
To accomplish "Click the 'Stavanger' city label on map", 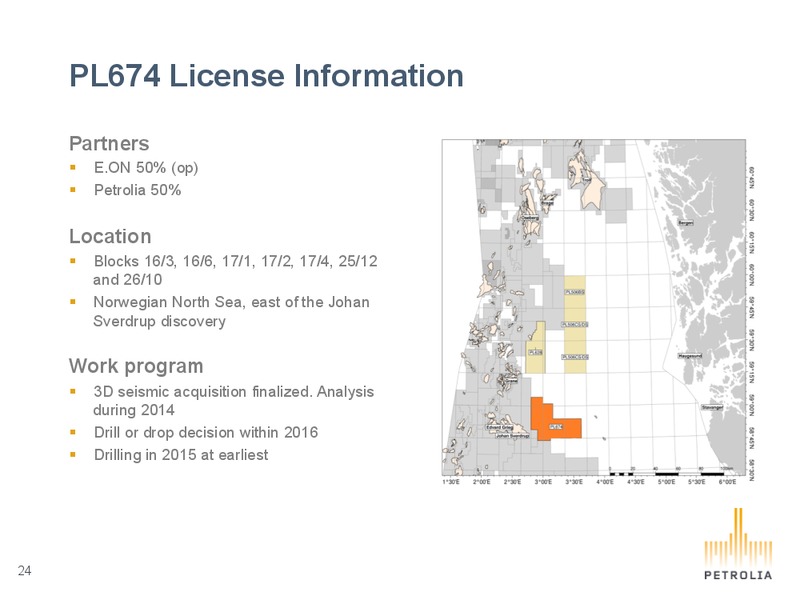I will [712, 407].
